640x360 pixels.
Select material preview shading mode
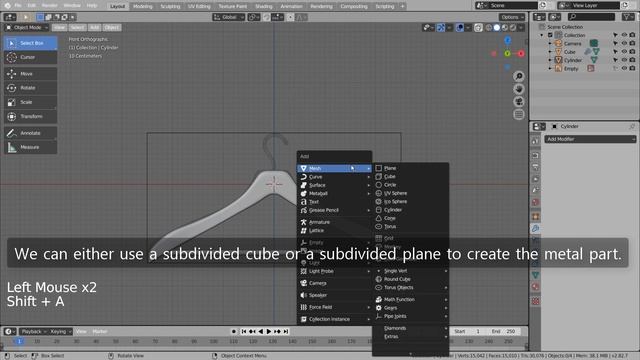click(x=504, y=27)
